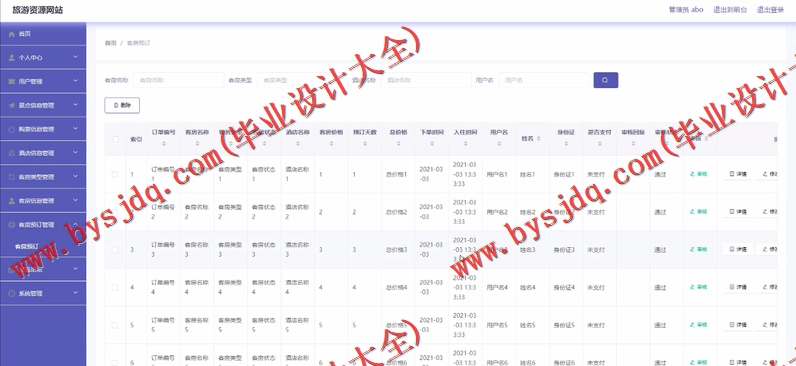Sort by 客房价格 column arrows
This screenshot has height=366, width=796.
pyautogui.click(x=331, y=144)
